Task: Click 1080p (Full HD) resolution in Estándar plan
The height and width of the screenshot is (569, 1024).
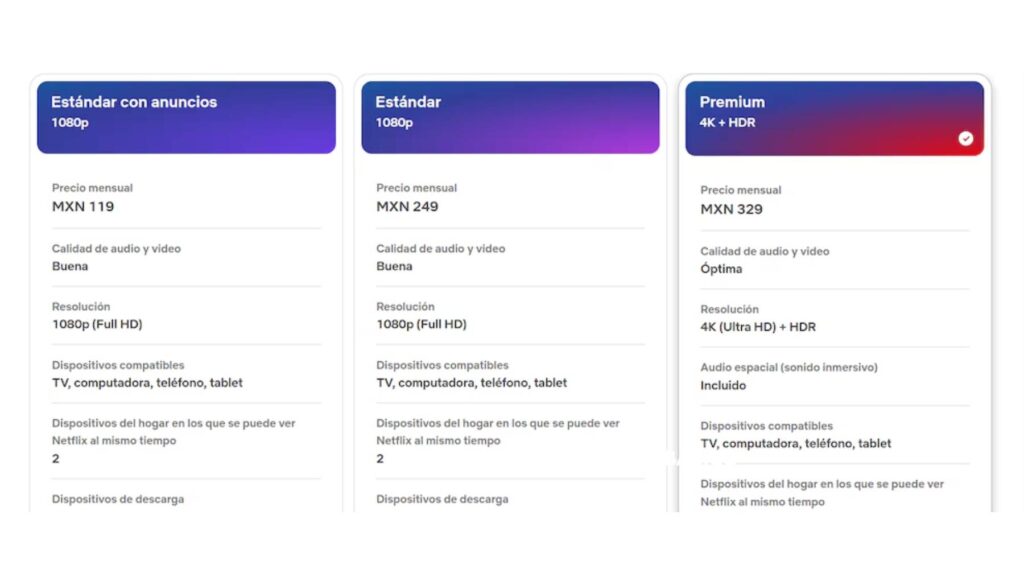Action: click(x=421, y=324)
